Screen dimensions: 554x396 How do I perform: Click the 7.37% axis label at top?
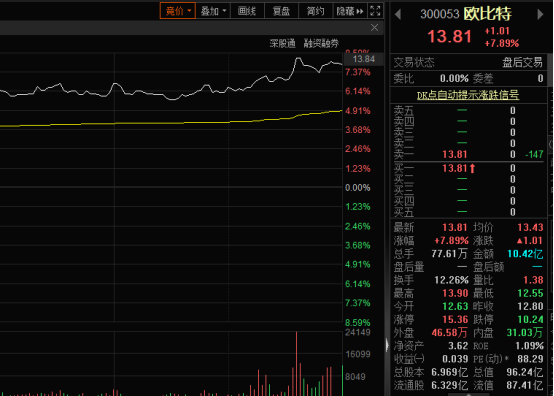(358, 72)
